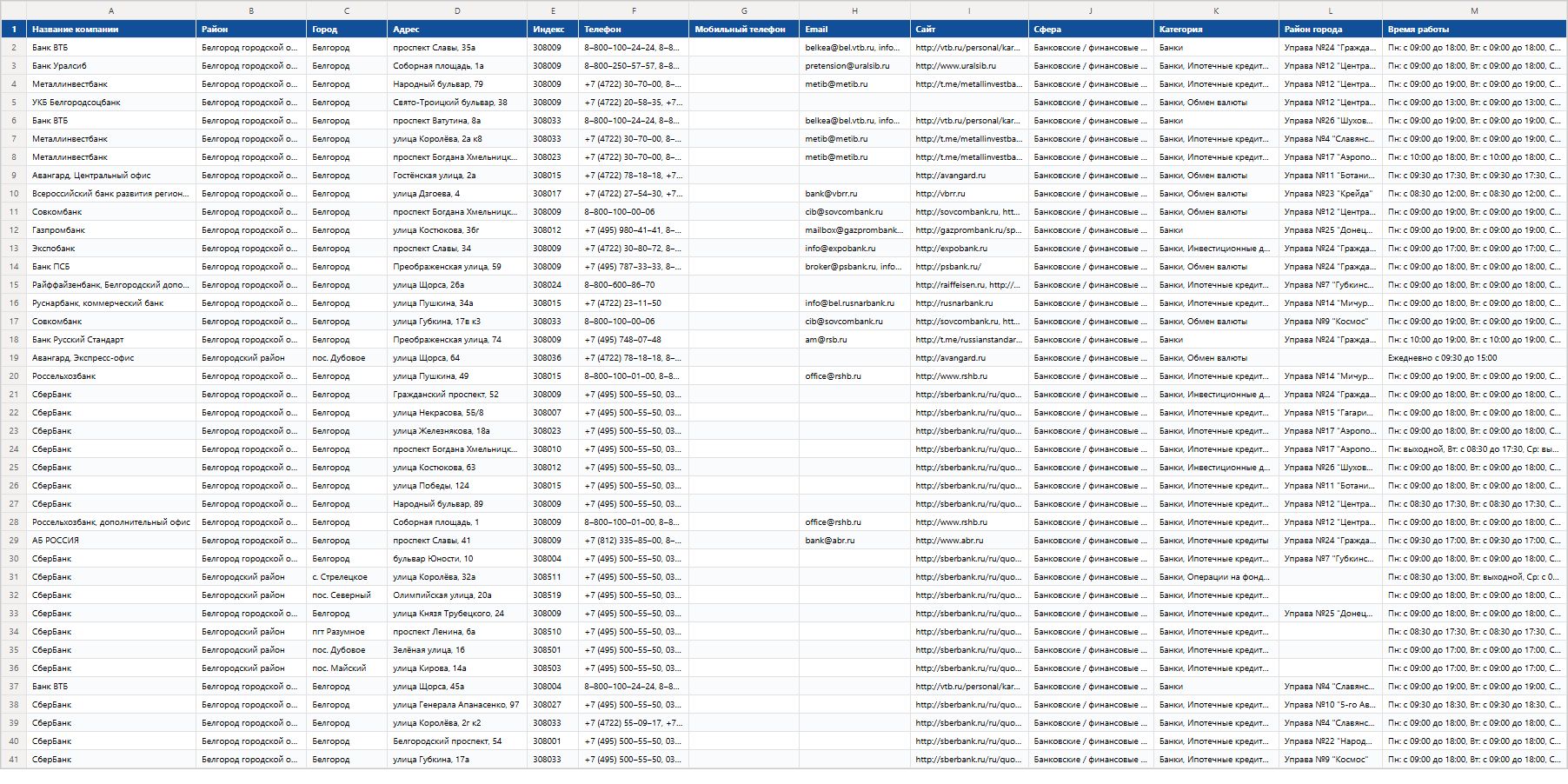Screen dimensions: 1568x784
Task: Select the "Руснарбанк, коммерческий банк" cell
Action: pos(111,303)
